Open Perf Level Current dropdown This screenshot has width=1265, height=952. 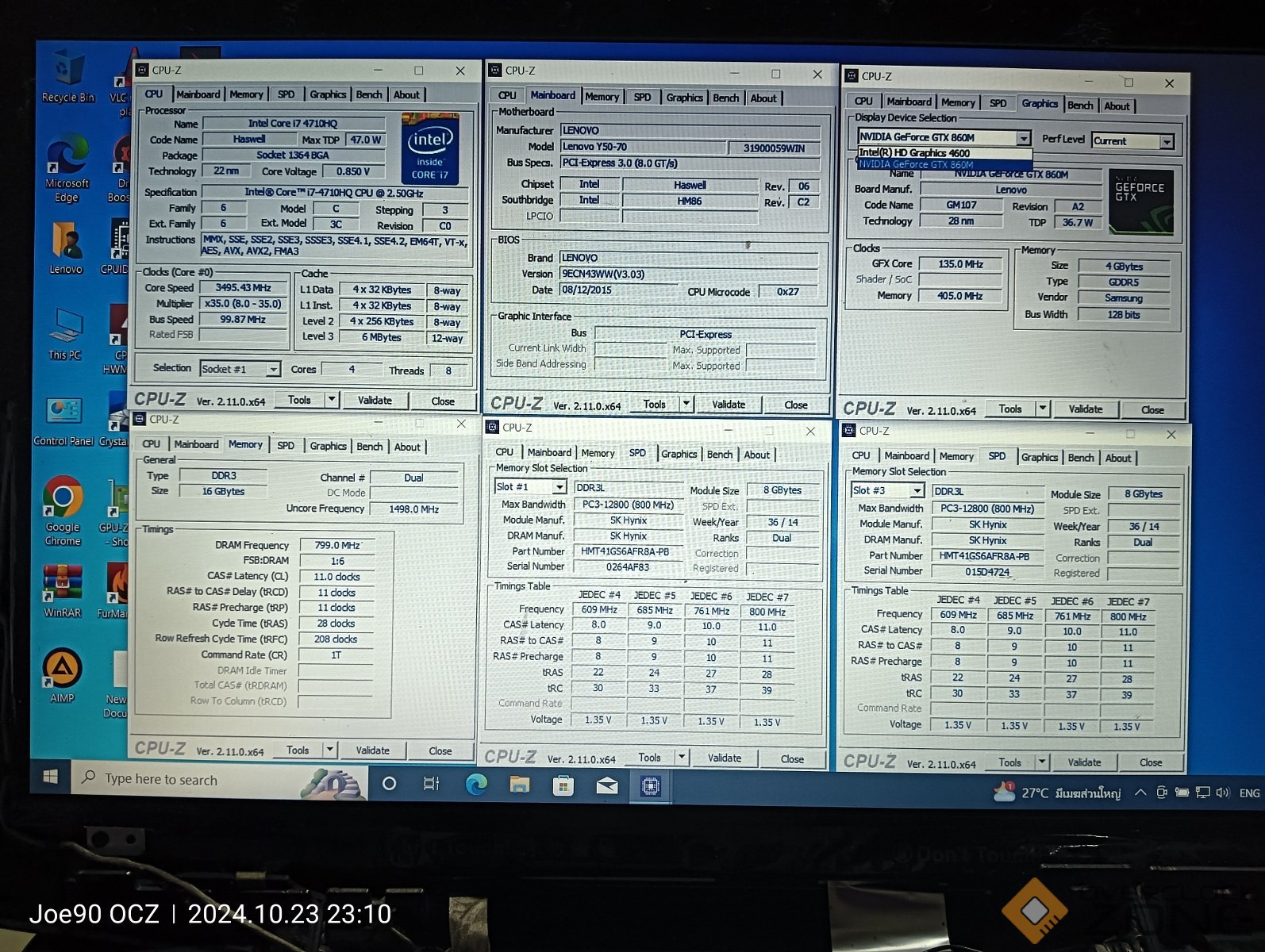tap(1132, 141)
